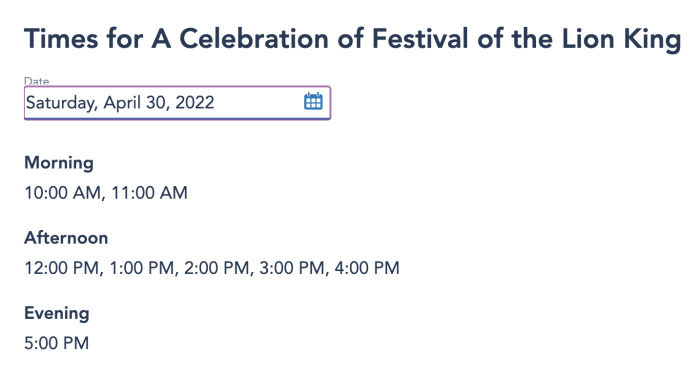Choose the 1:00 PM showtime

[142, 268]
